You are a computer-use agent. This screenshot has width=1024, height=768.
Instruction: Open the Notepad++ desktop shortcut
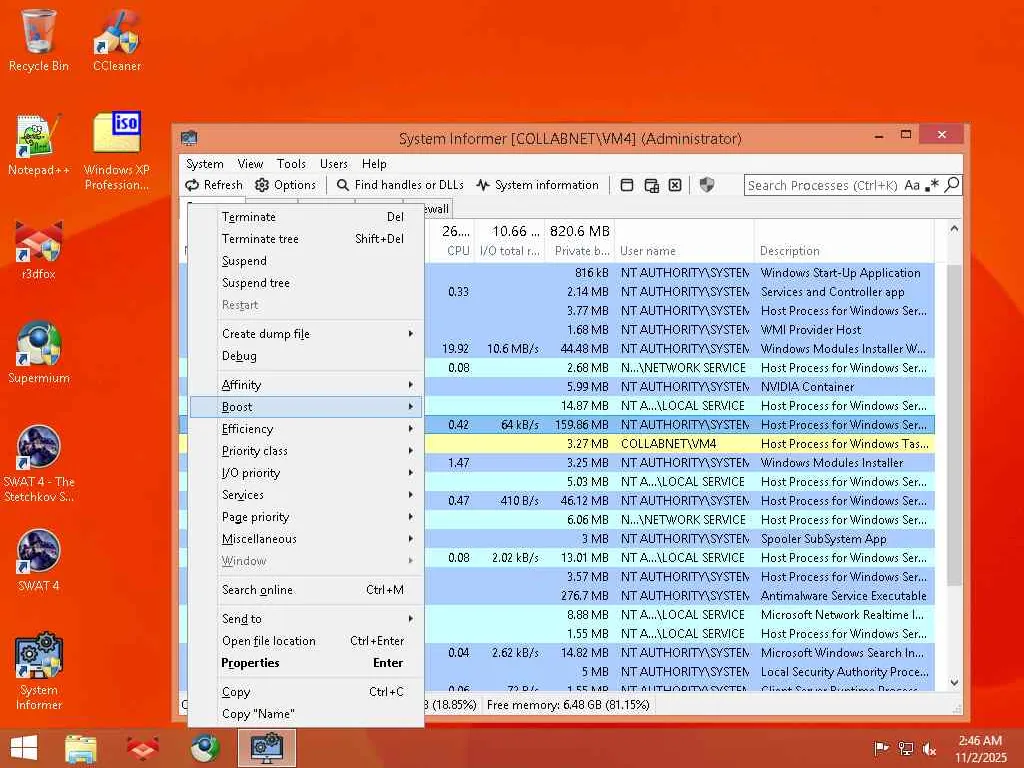pyautogui.click(x=39, y=145)
